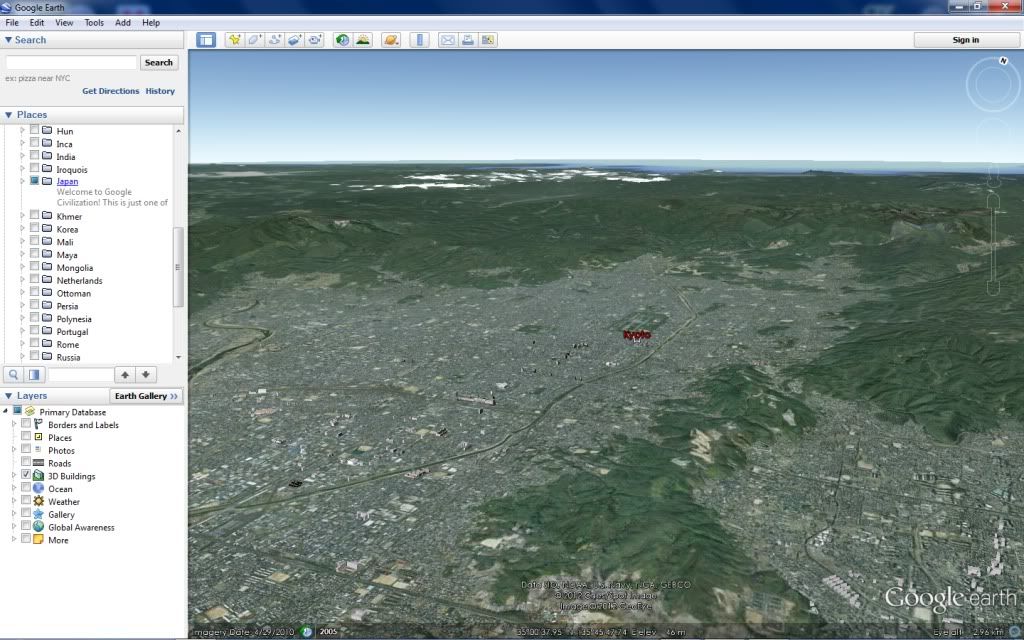Click the Sign in button
This screenshot has height=640, width=1024.
pos(965,40)
